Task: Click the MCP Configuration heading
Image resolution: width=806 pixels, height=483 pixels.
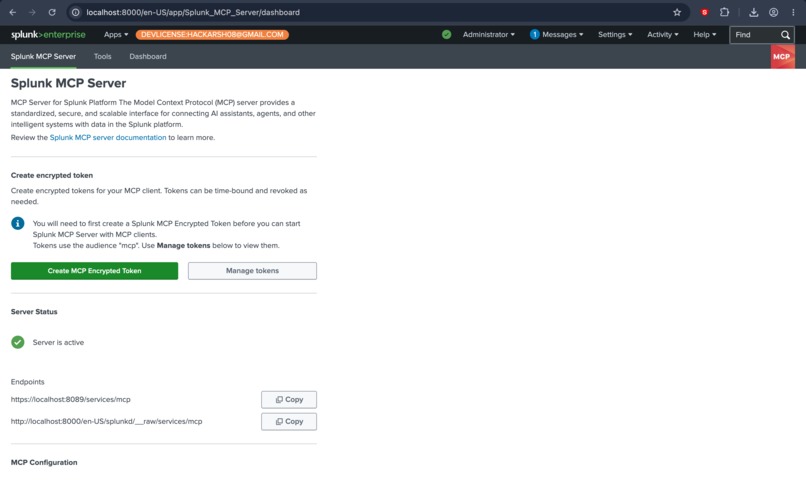Action: pos(44,462)
